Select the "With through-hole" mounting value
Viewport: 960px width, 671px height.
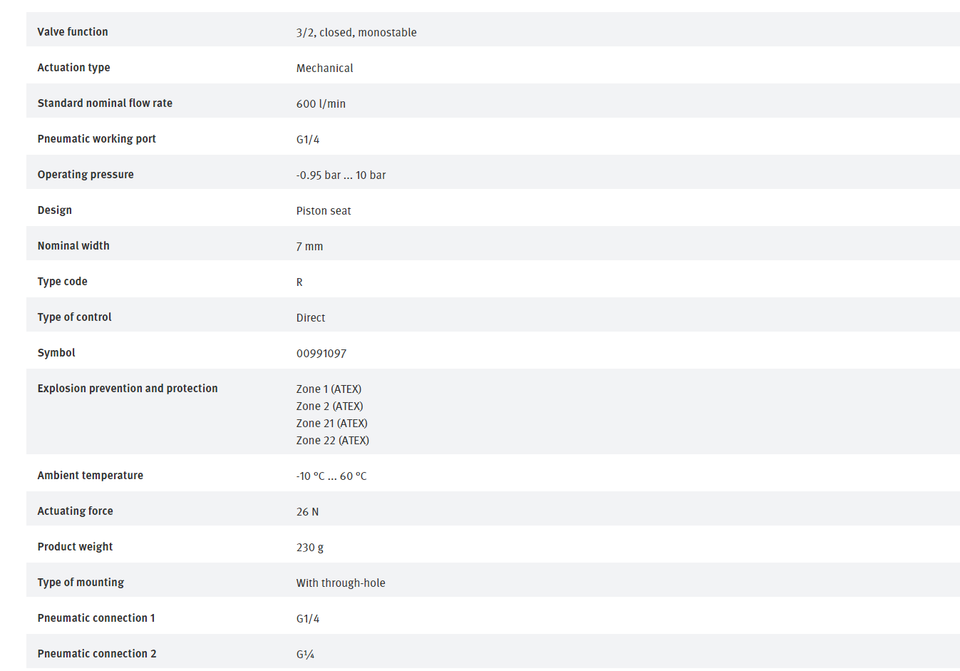(x=340, y=583)
